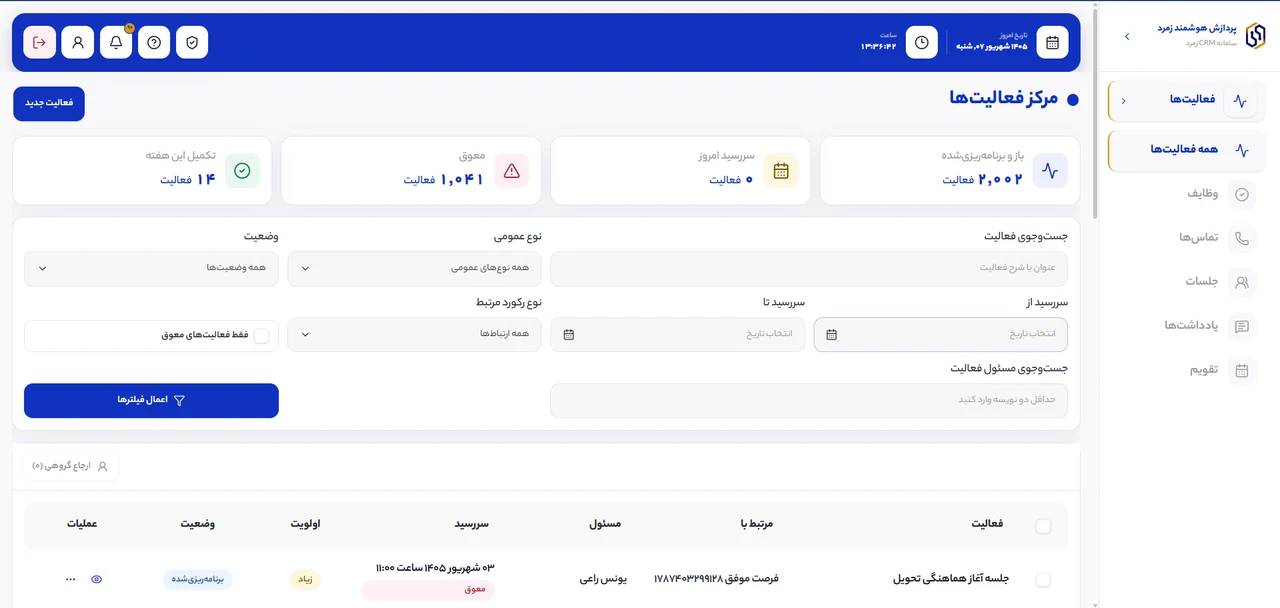Open the notifications bell

[x=116, y=43]
